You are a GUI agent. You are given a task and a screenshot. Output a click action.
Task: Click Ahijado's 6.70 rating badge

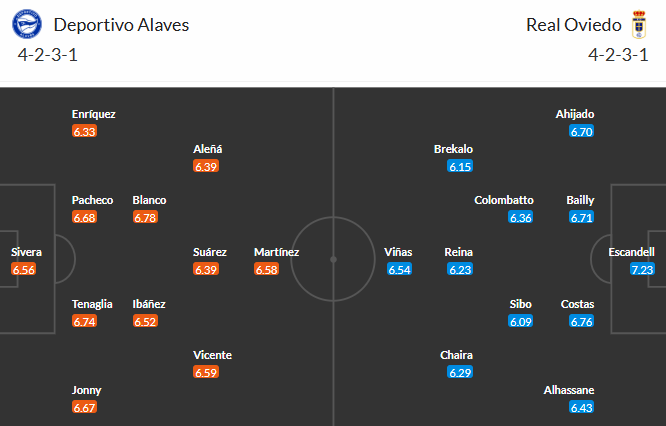coord(581,132)
